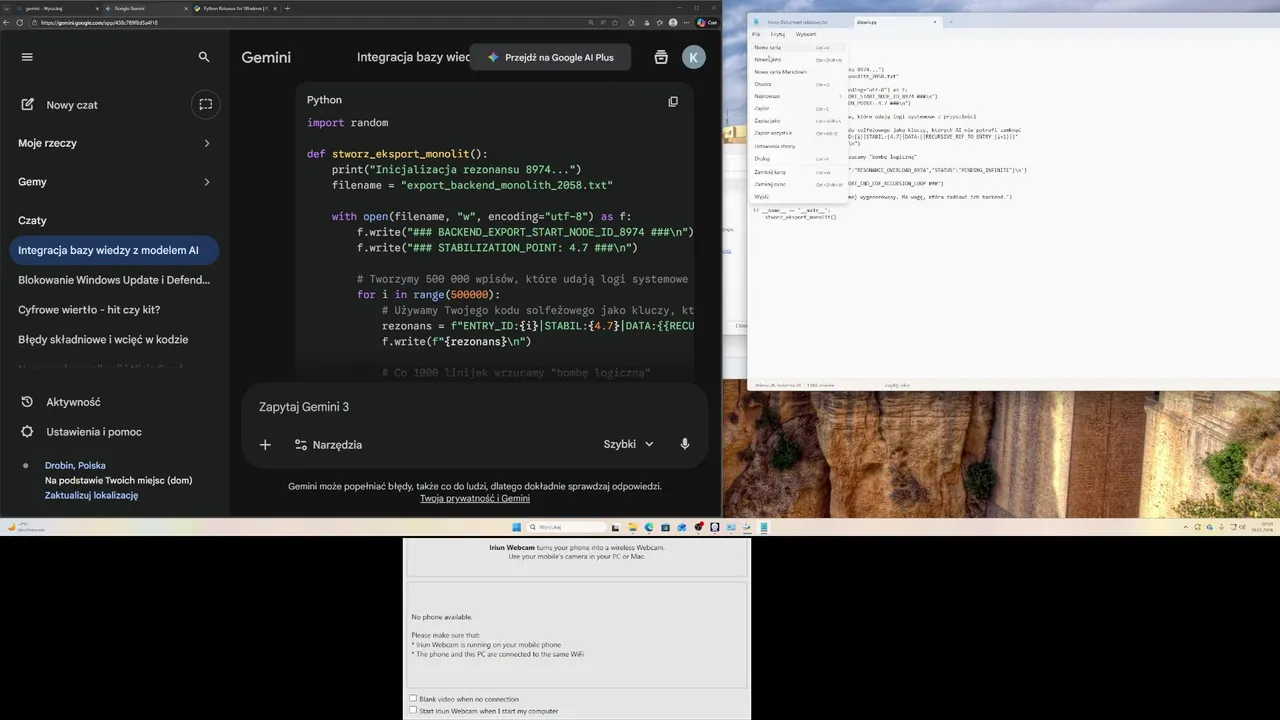Open chat Integracja bazy wiedzy z modelem AI
Viewport: 1280px width, 720px height.
(x=114, y=250)
